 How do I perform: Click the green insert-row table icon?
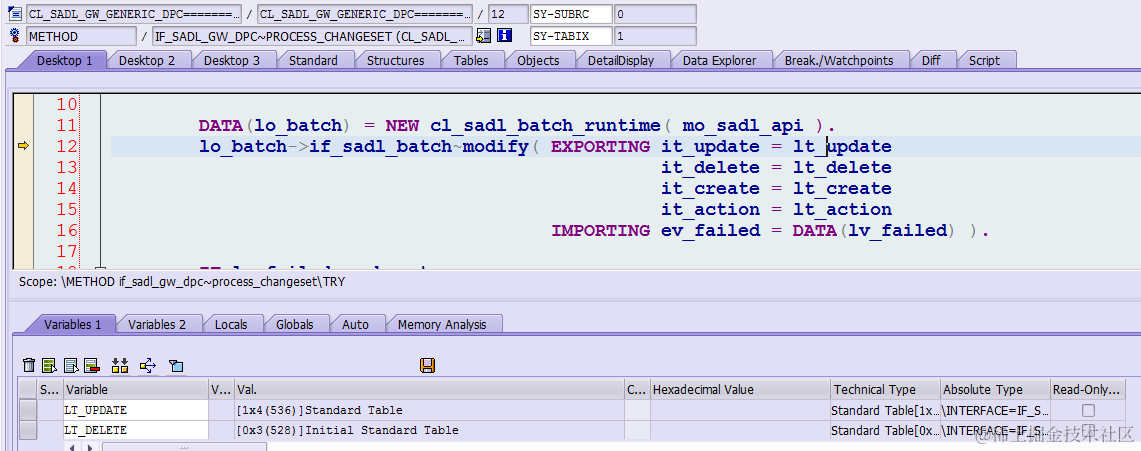tap(49, 365)
